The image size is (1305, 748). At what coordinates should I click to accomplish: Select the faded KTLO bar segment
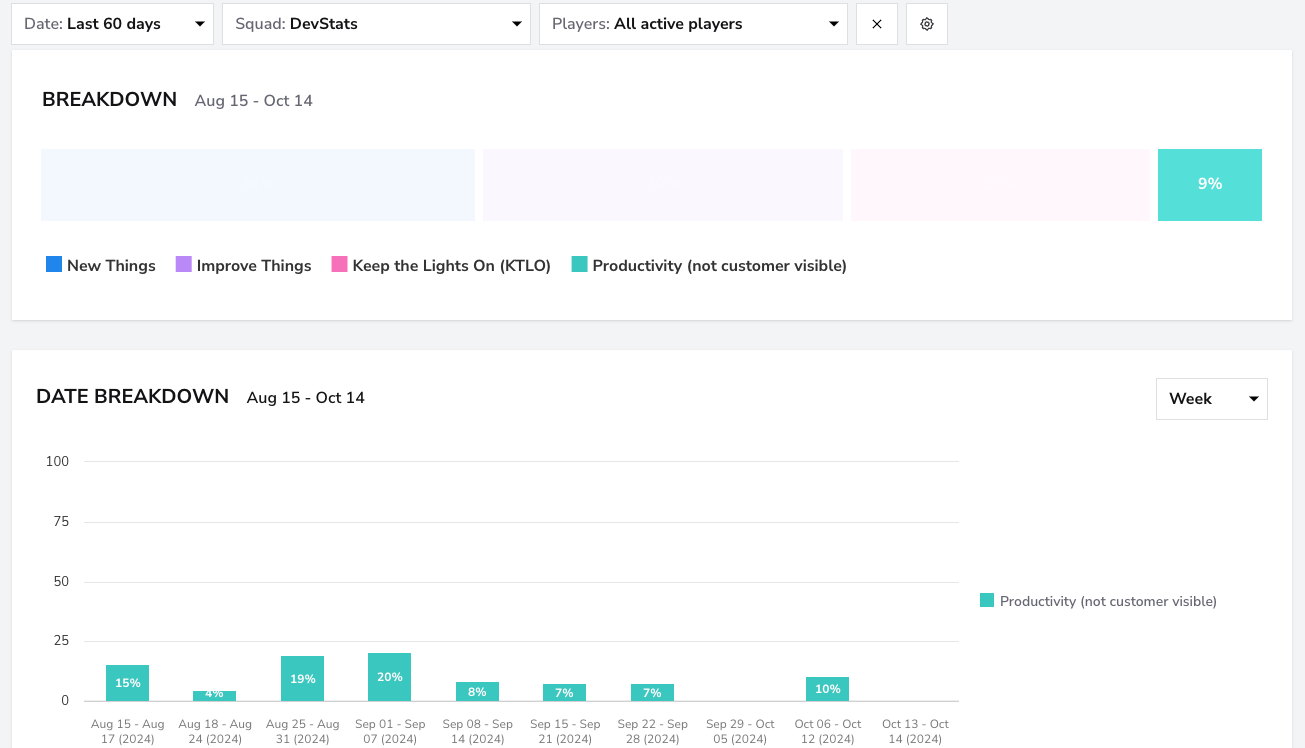(x=1000, y=185)
